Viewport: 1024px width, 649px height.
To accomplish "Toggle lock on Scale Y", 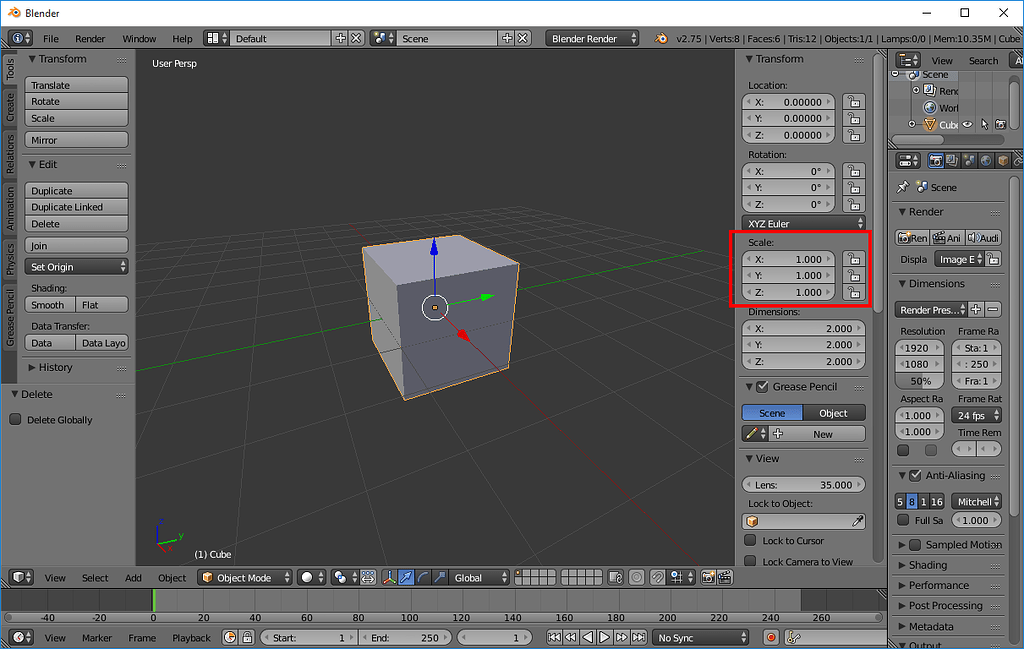I will coord(854,276).
